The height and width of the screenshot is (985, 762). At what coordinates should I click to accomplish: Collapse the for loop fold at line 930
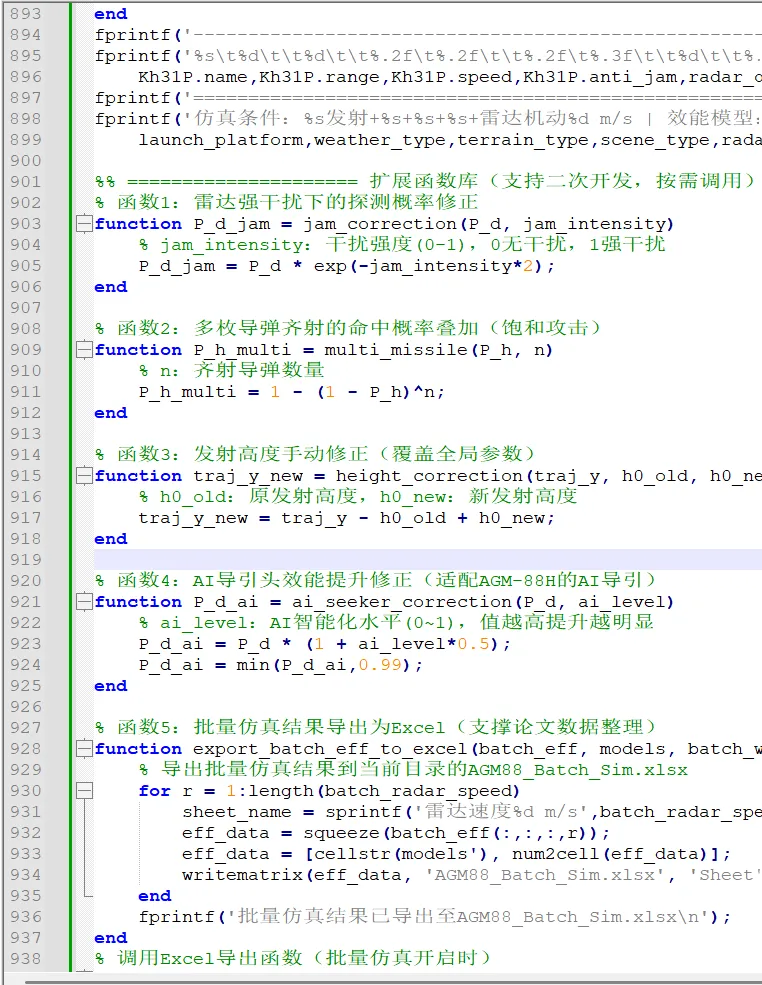(84, 791)
